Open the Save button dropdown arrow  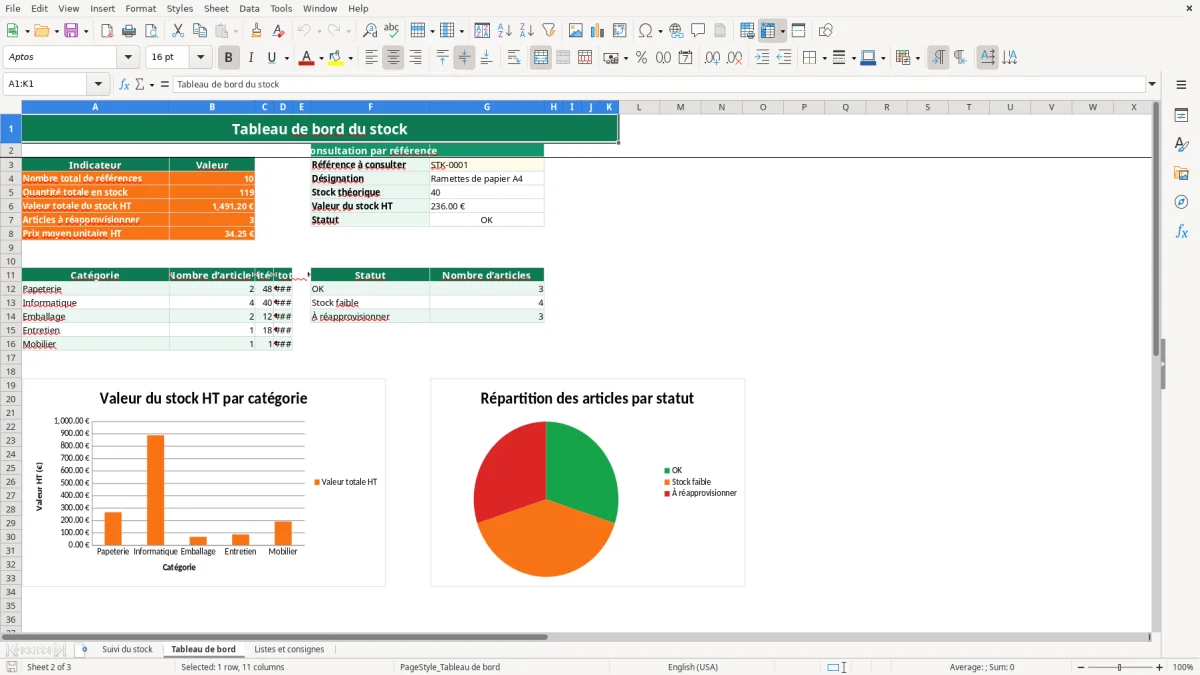point(85,31)
